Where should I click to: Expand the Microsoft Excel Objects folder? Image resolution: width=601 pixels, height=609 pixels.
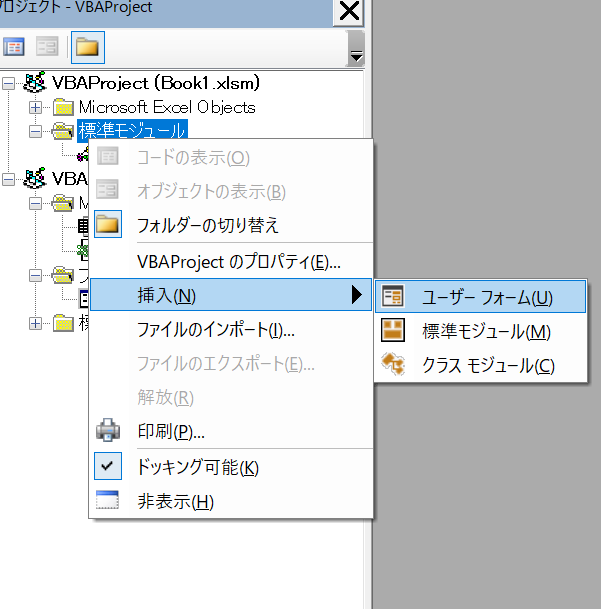pyautogui.click(x=36, y=107)
